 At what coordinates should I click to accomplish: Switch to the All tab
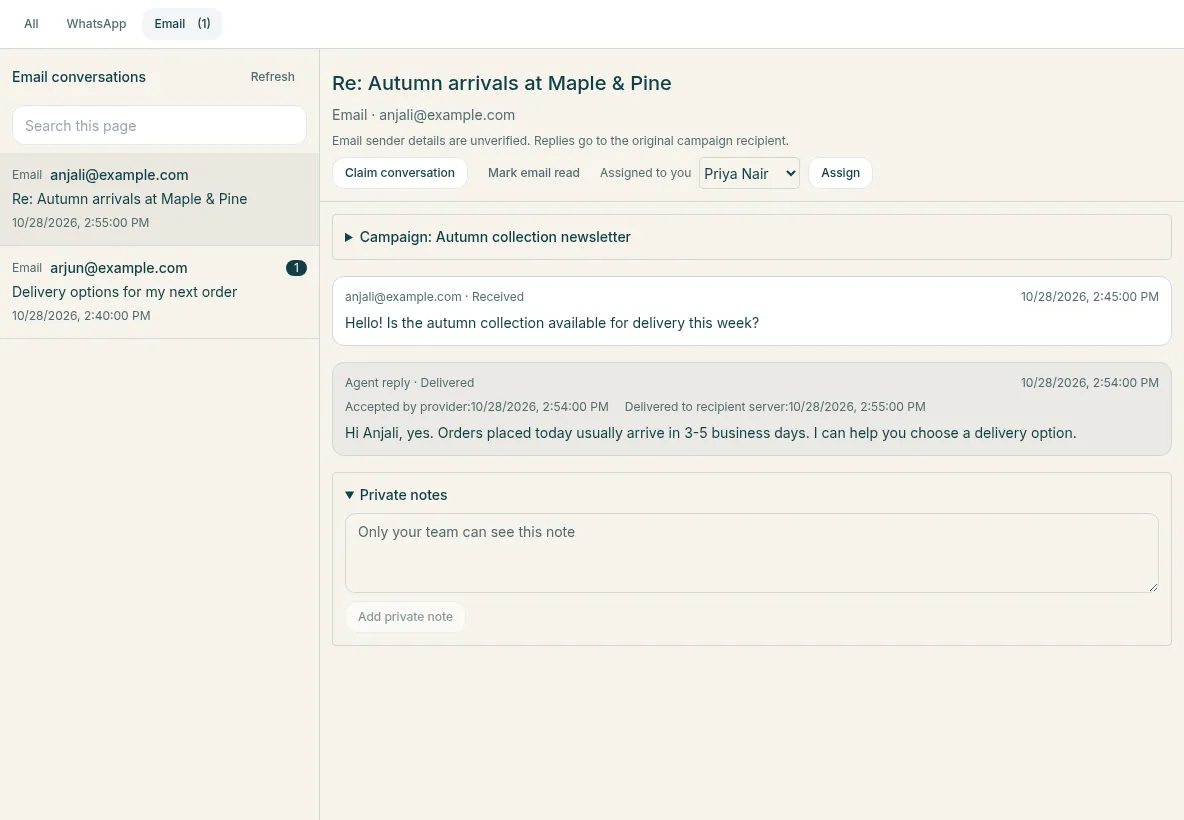click(31, 23)
